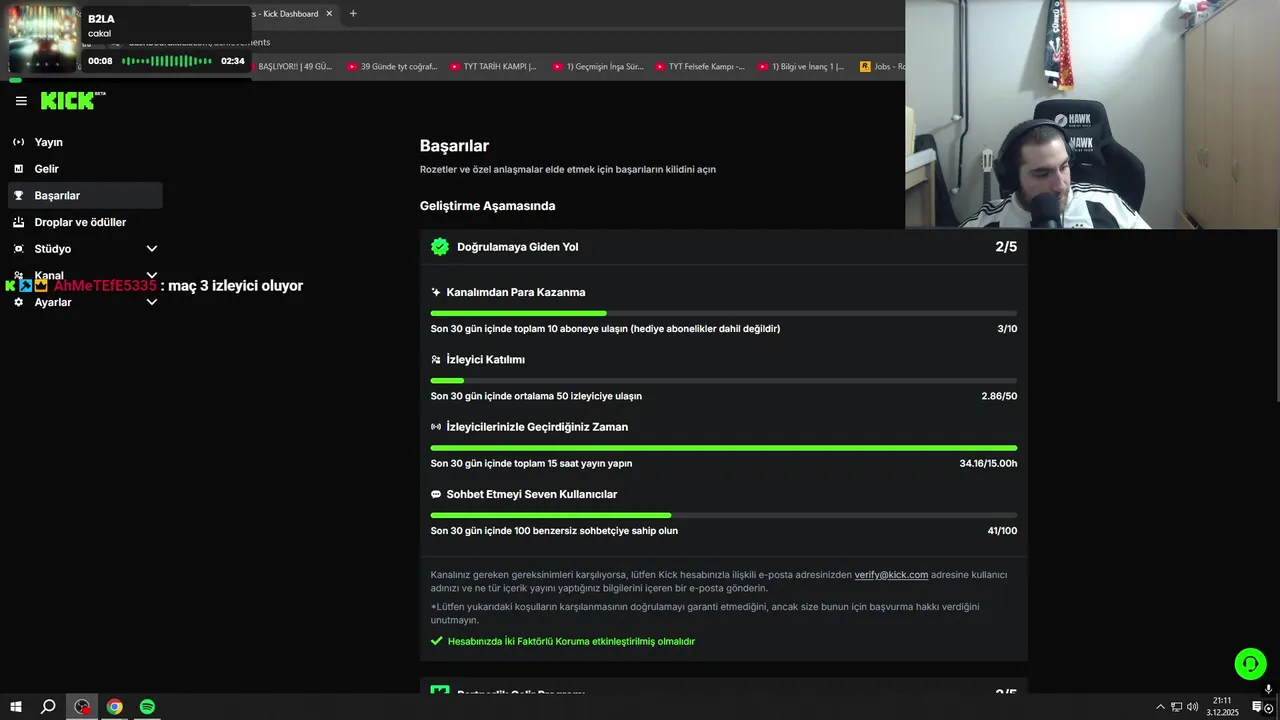Viewport: 1280px width, 720px height.
Task: Expand the Stüdyo sidebar section
Action: (152, 249)
